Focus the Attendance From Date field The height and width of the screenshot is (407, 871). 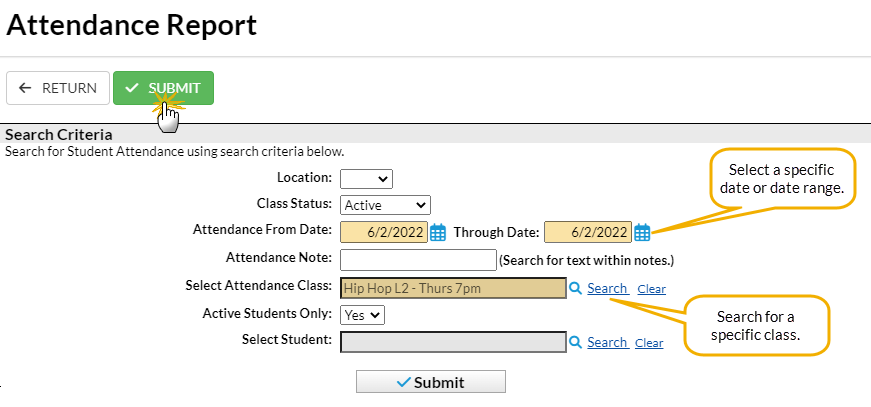click(383, 233)
